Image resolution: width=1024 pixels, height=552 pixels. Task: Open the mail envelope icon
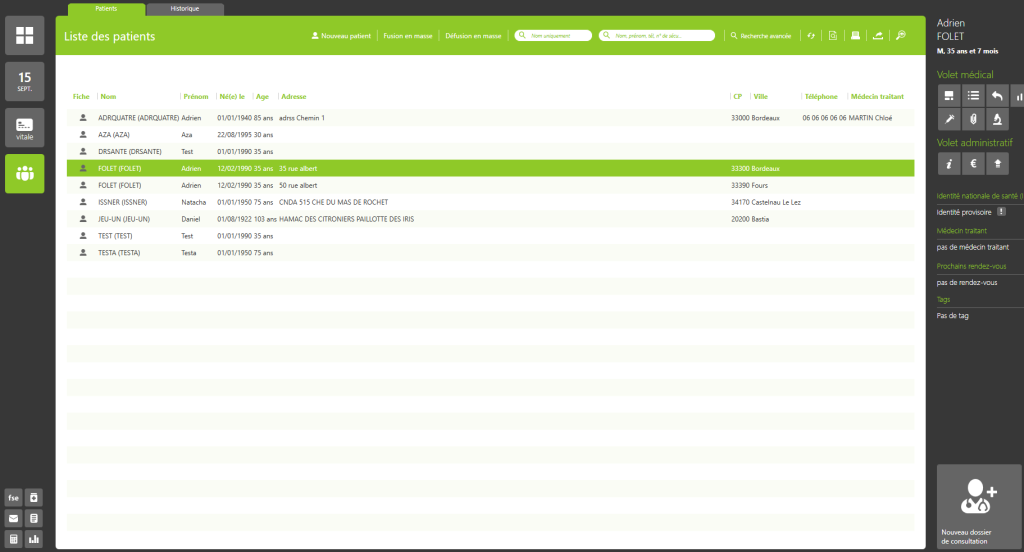[x=14, y=518]
